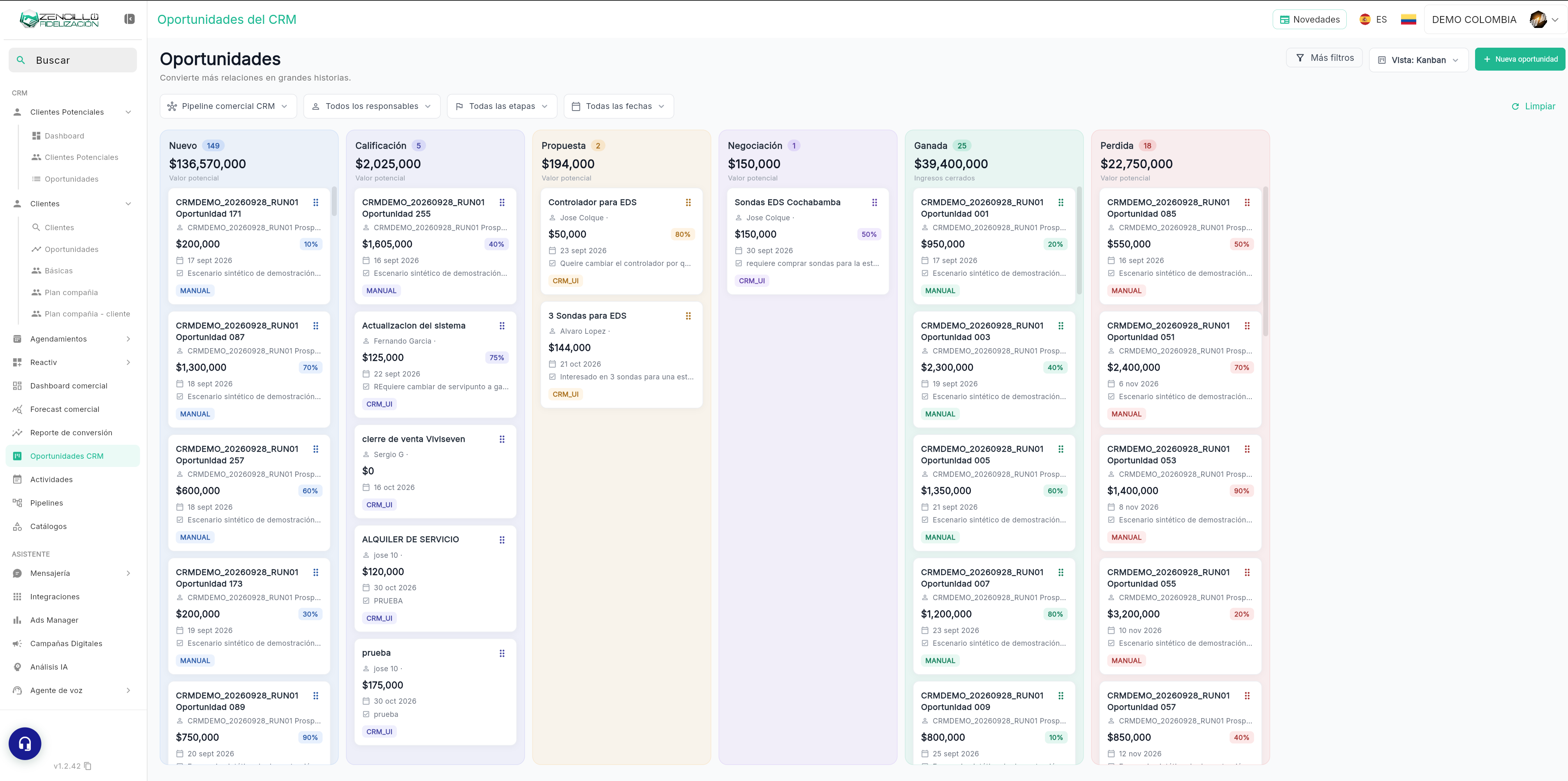Collapse Clientes Potenciales sidebar section

pyautogui.click(x=72, y=112)
